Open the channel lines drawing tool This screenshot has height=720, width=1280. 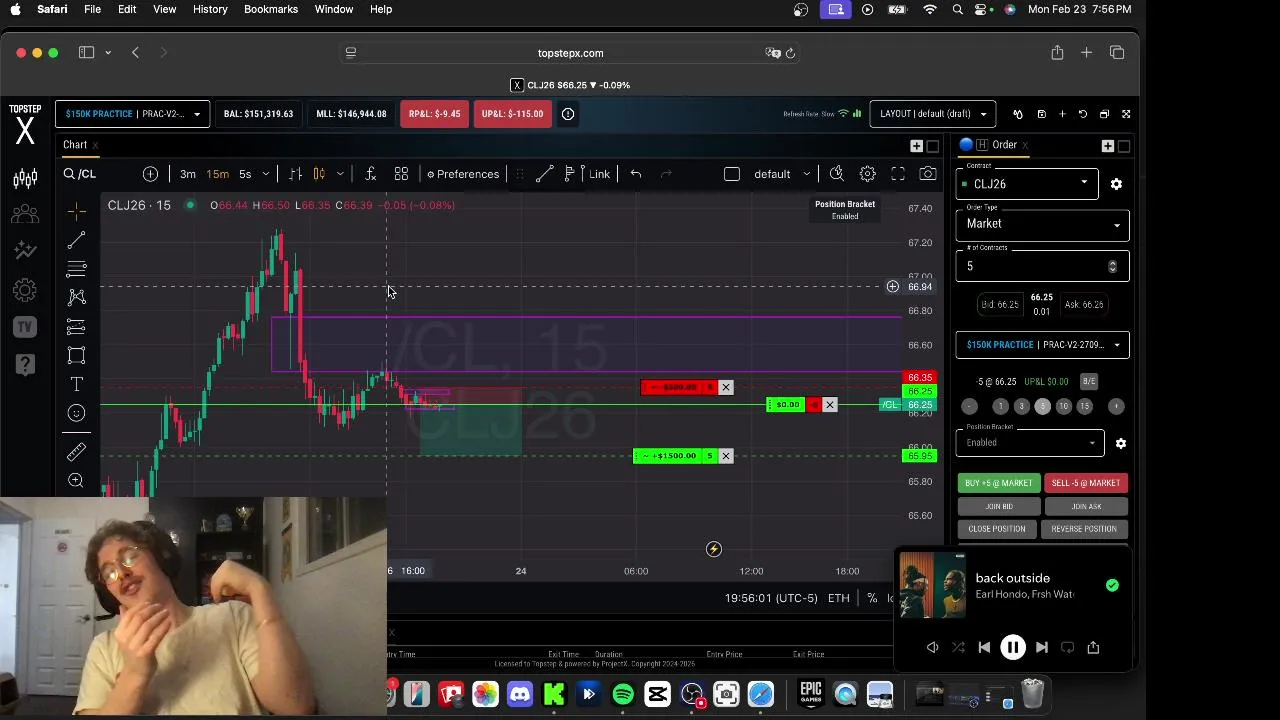[x=76, y=327]
